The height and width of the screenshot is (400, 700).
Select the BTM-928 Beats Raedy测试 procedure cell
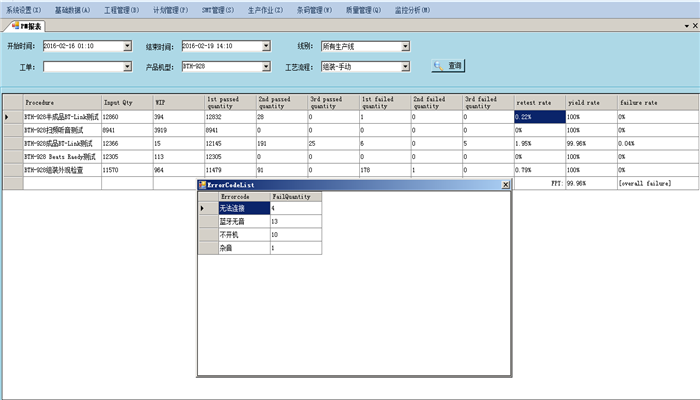(x=62, y=157)
